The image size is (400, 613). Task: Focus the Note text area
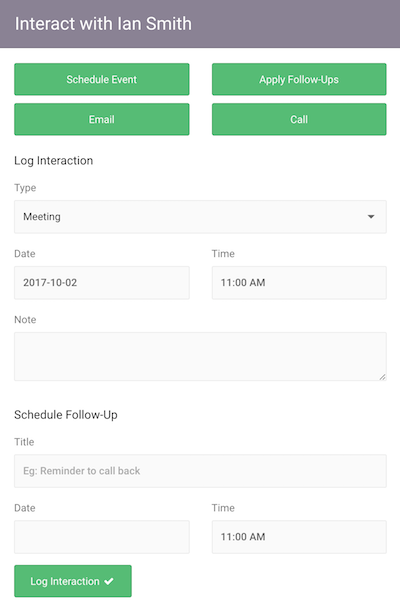click(x=200, y=357)
